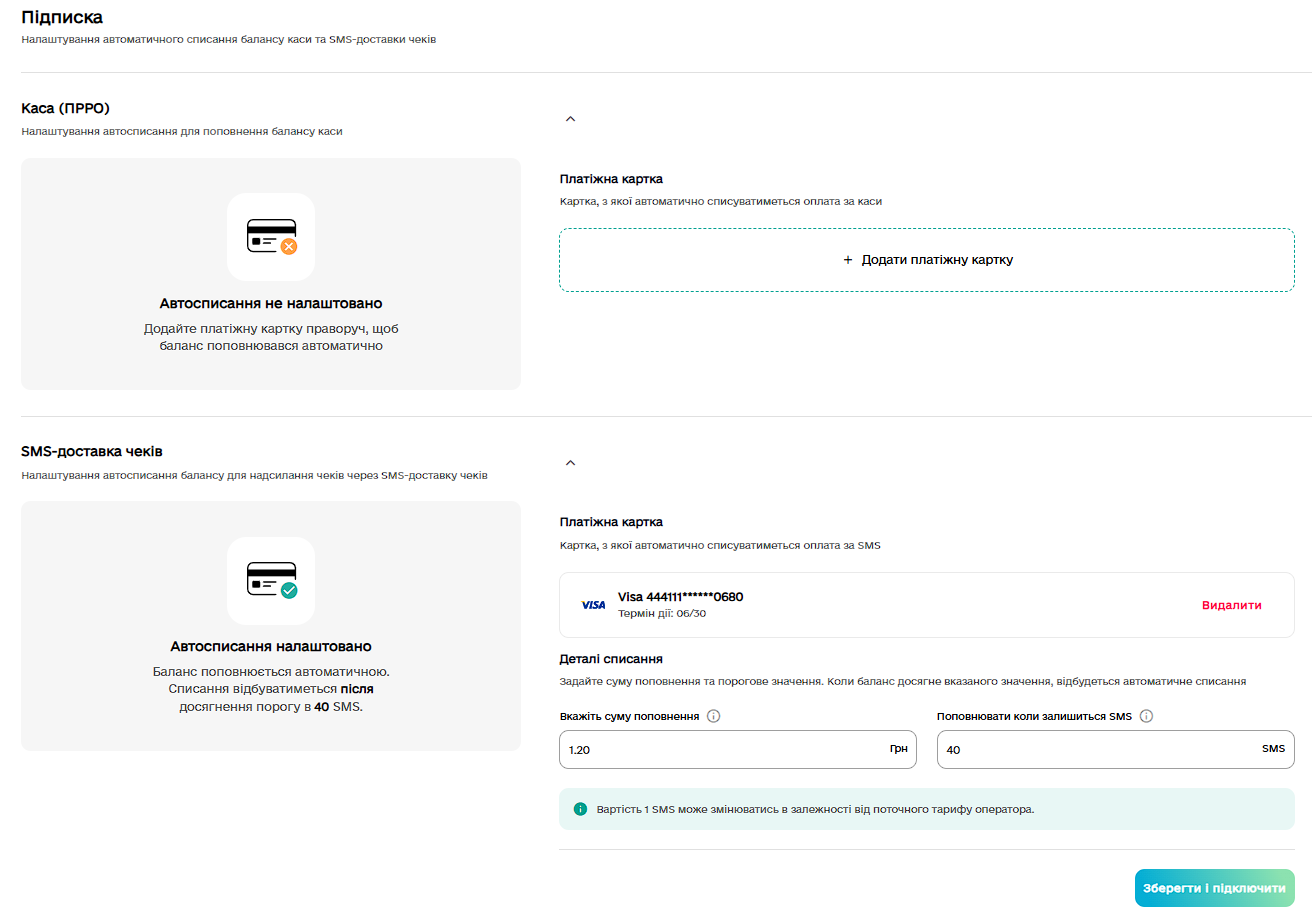Click the Грн currency suffix
This screenshot has width=1312, height=917.
[x=898, y=748]
